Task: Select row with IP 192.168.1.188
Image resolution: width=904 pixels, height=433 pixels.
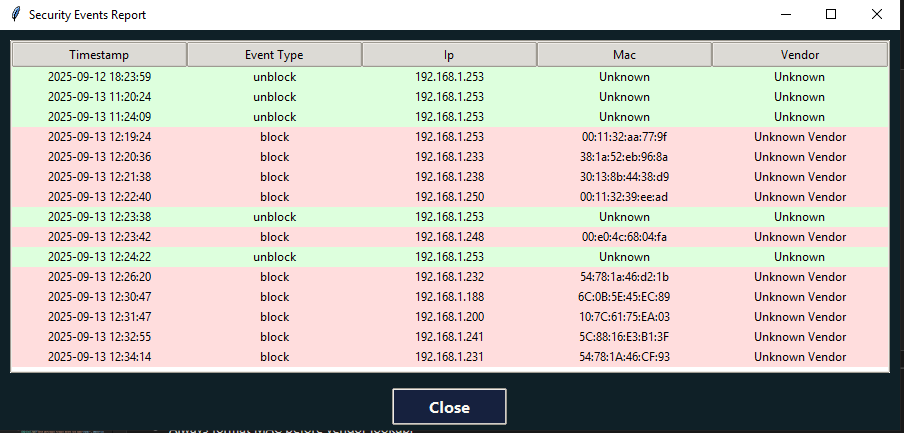Action: pos(449,297)
